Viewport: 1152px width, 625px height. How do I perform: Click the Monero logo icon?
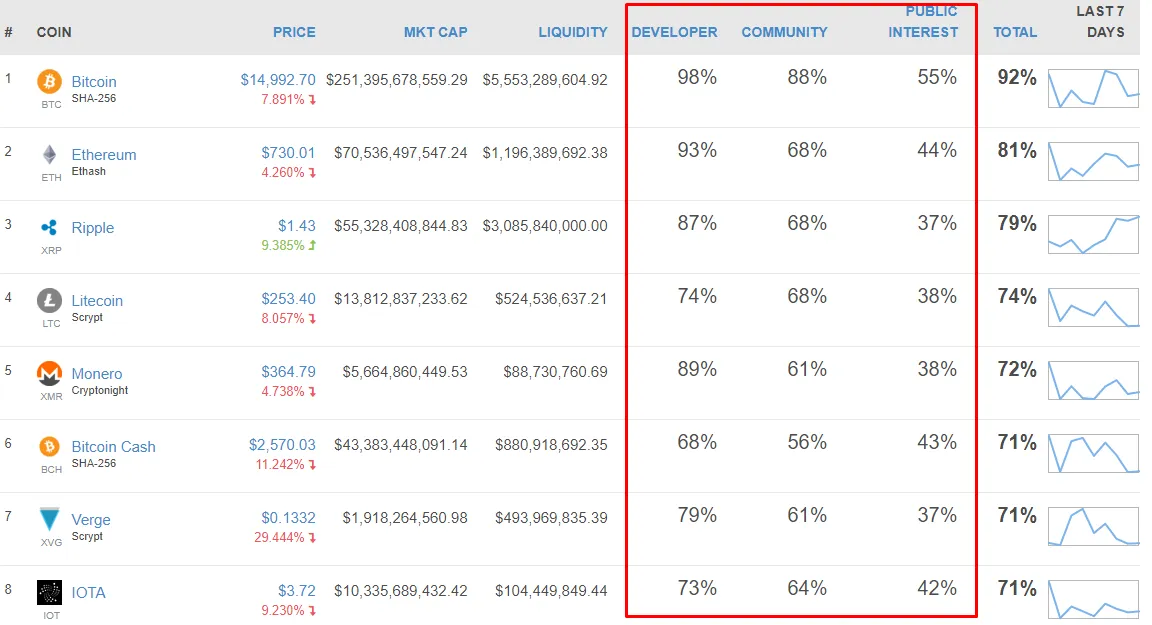[49, 373]
